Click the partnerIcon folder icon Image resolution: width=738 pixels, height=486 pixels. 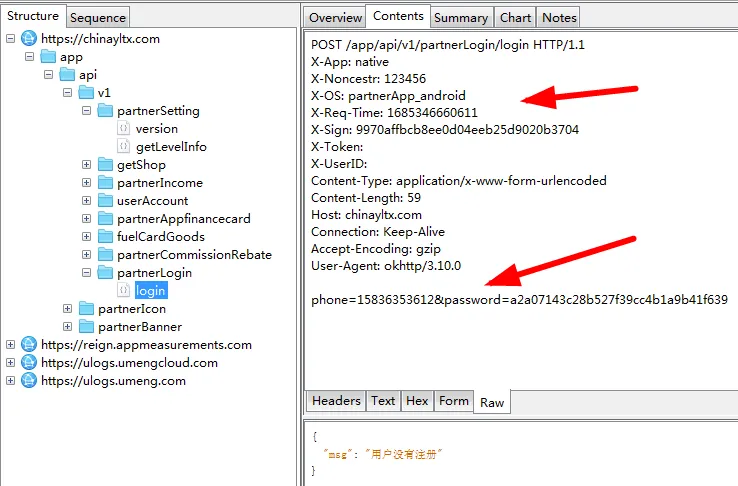[86, 309]
